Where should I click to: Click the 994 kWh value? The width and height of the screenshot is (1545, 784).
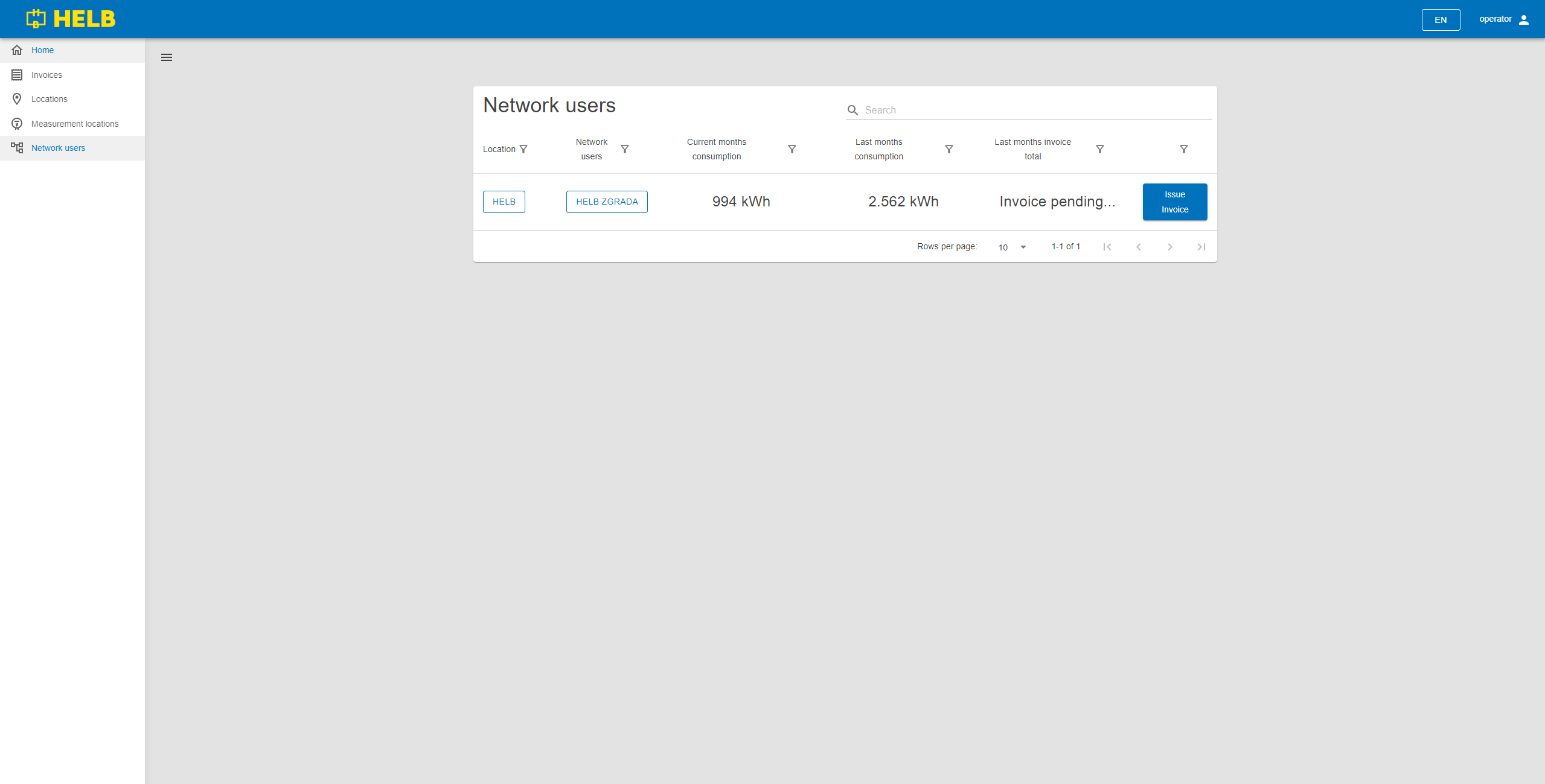click(741, 202)
